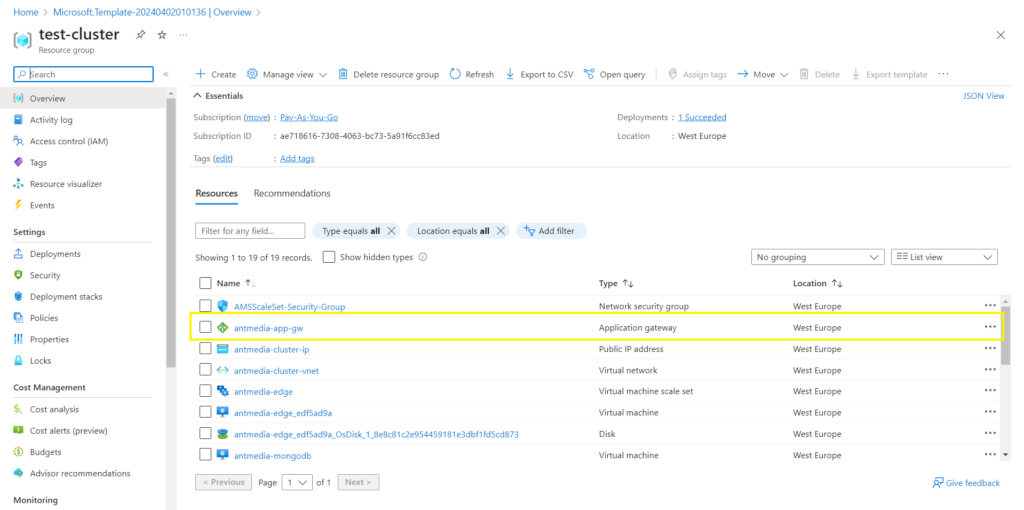Open 1 Succeeded deployments link
Viewport: 1024px width, 510px height.
pyautogui.click(x=702, y=118)
